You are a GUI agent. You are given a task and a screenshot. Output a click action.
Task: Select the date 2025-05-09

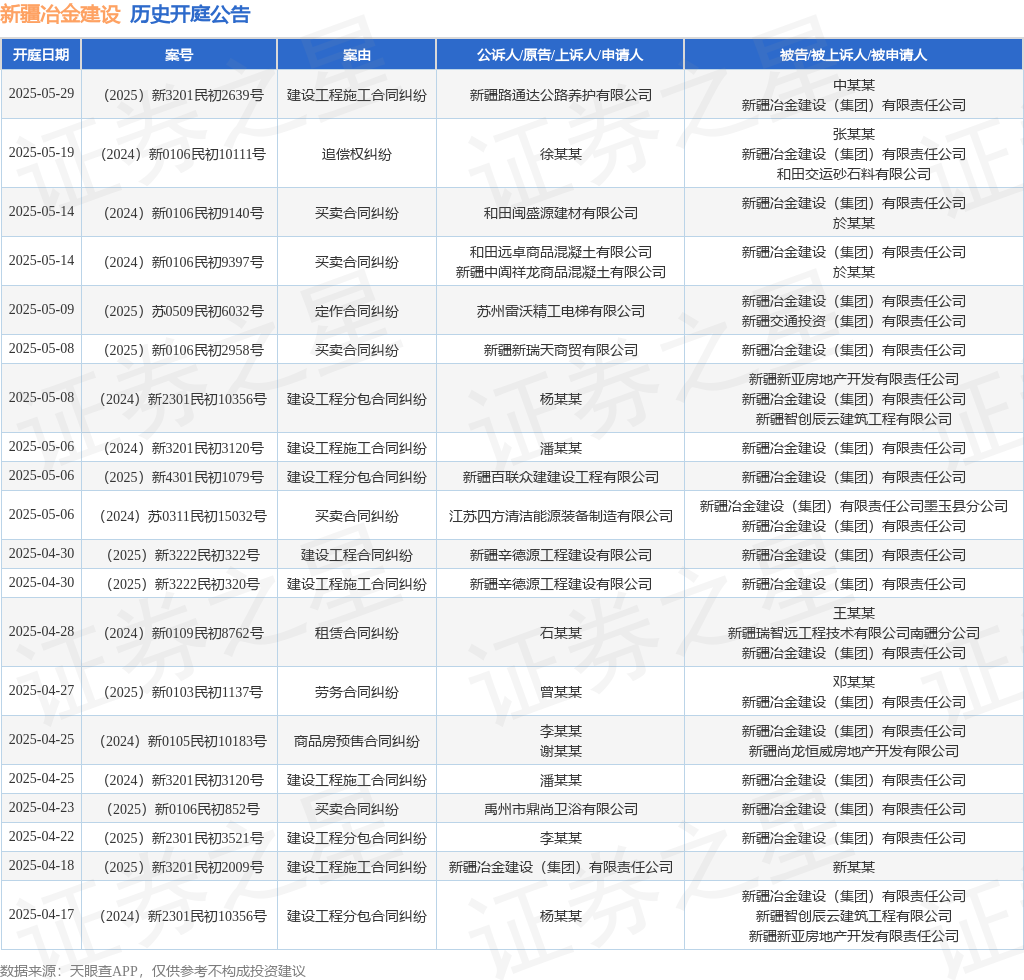41,309
